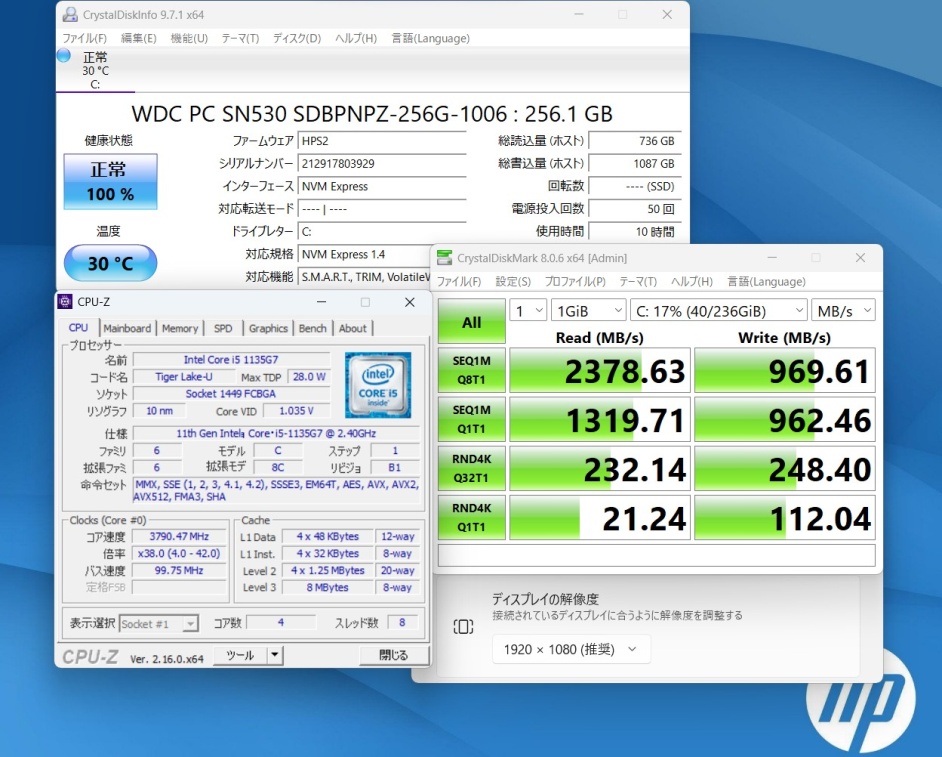Click the 2378.63 sequential read result
Viewport: 942px width, 757px height.
[x=600, y=370]
